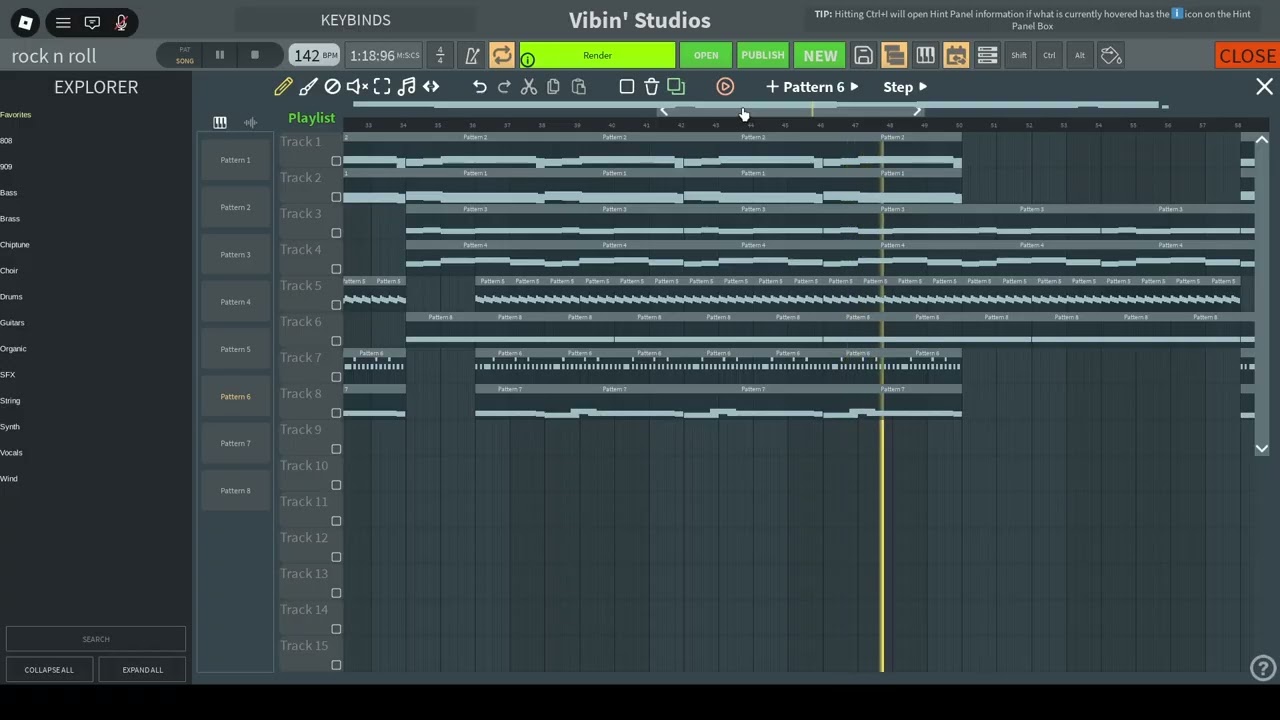
Task: Click EXPAND ALL in Explorer
Action: pos(142,670)
